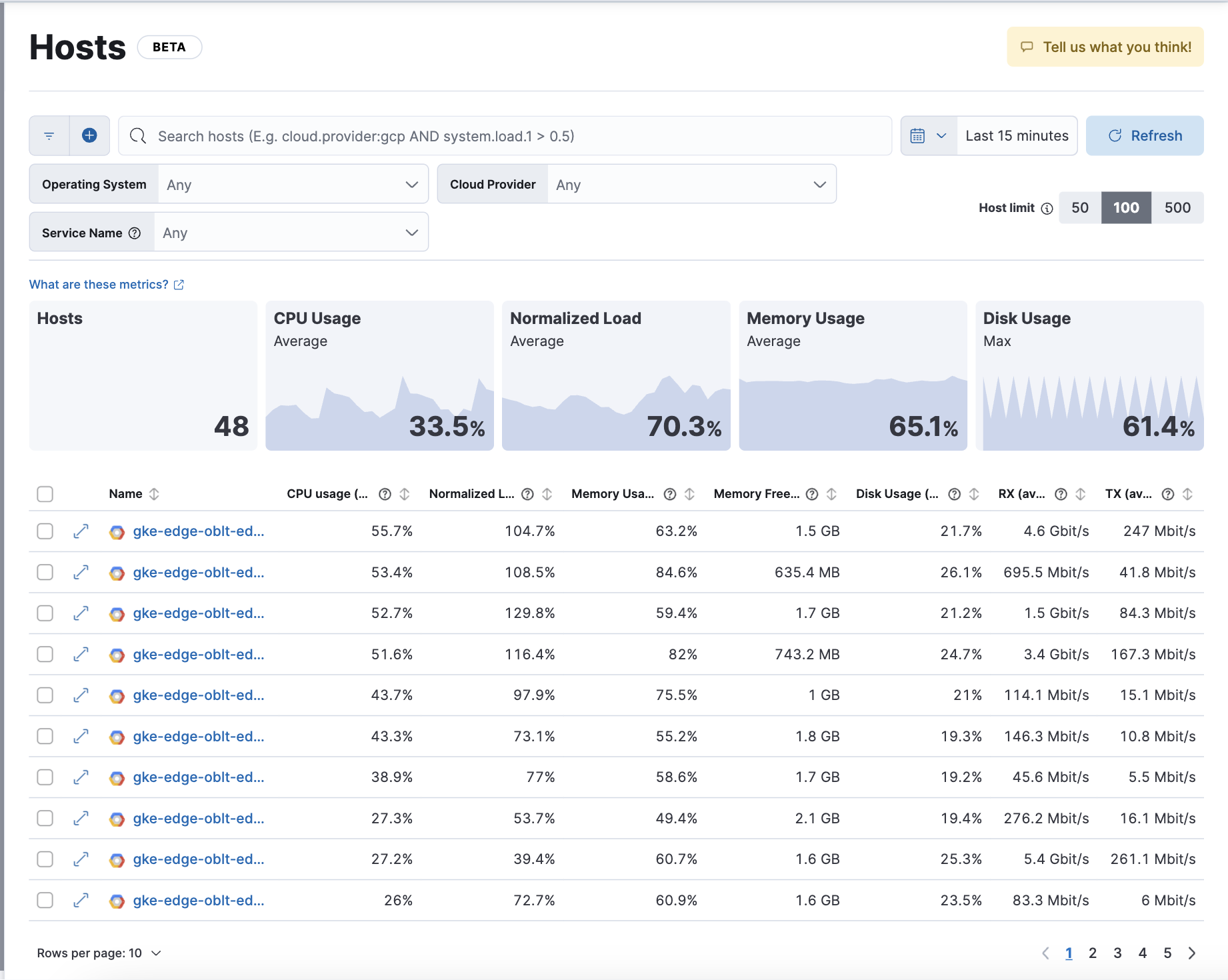Viewport: 1228px width, 980px height.
Task: Expand details for host with 53.4% CPU
Action: [x=81, y=573]
